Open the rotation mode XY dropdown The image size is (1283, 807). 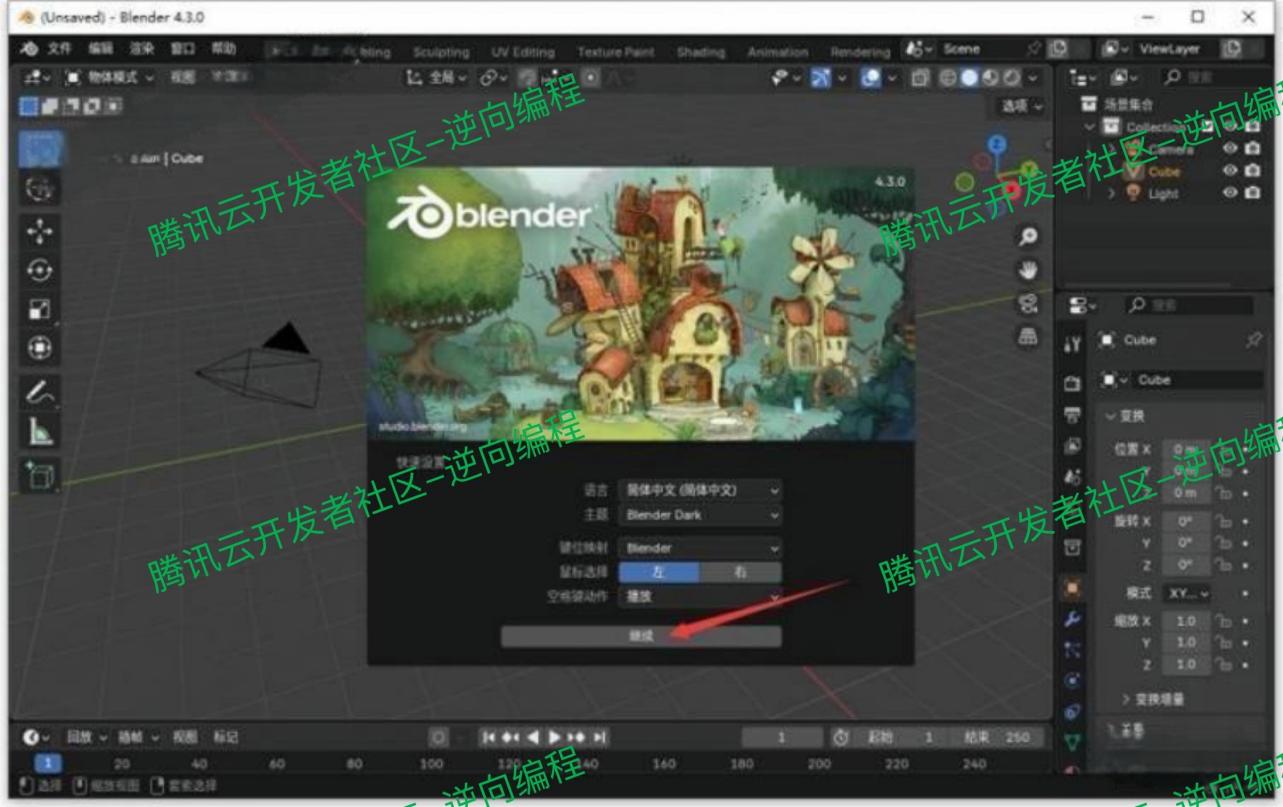(x=1186, y=593)
